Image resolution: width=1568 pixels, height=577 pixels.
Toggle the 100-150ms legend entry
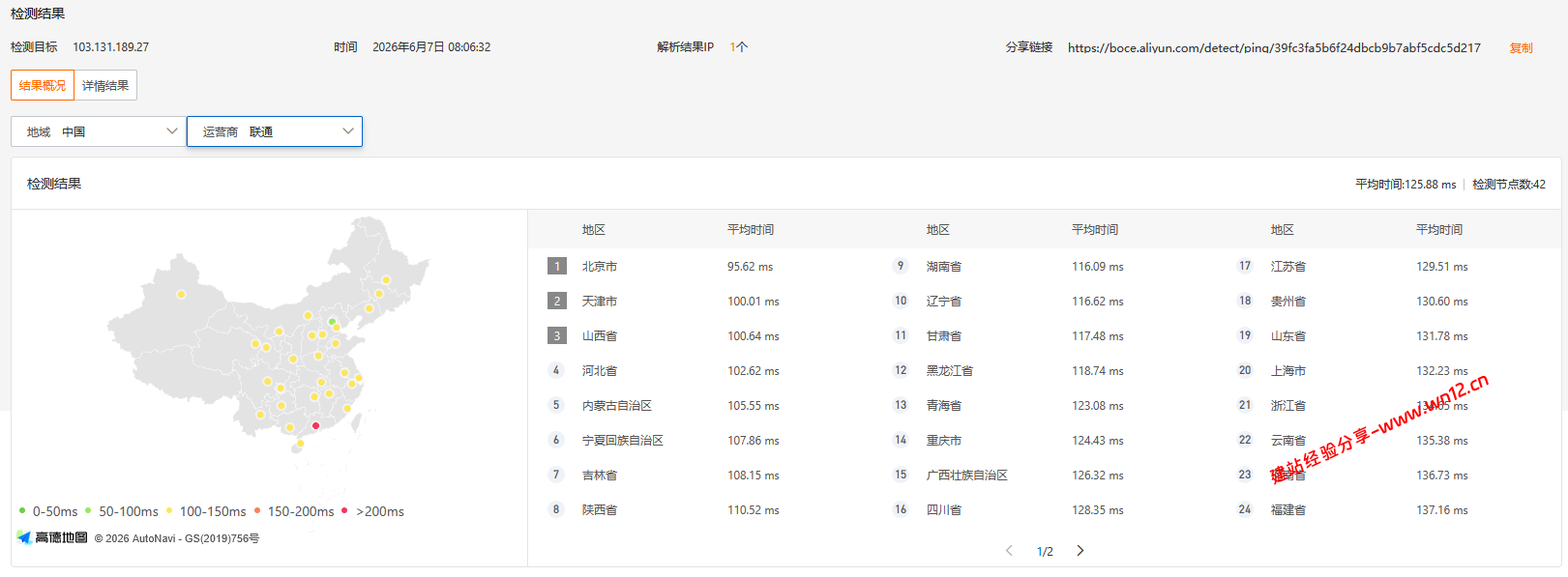pyautogui.click(x=206, y=511)
